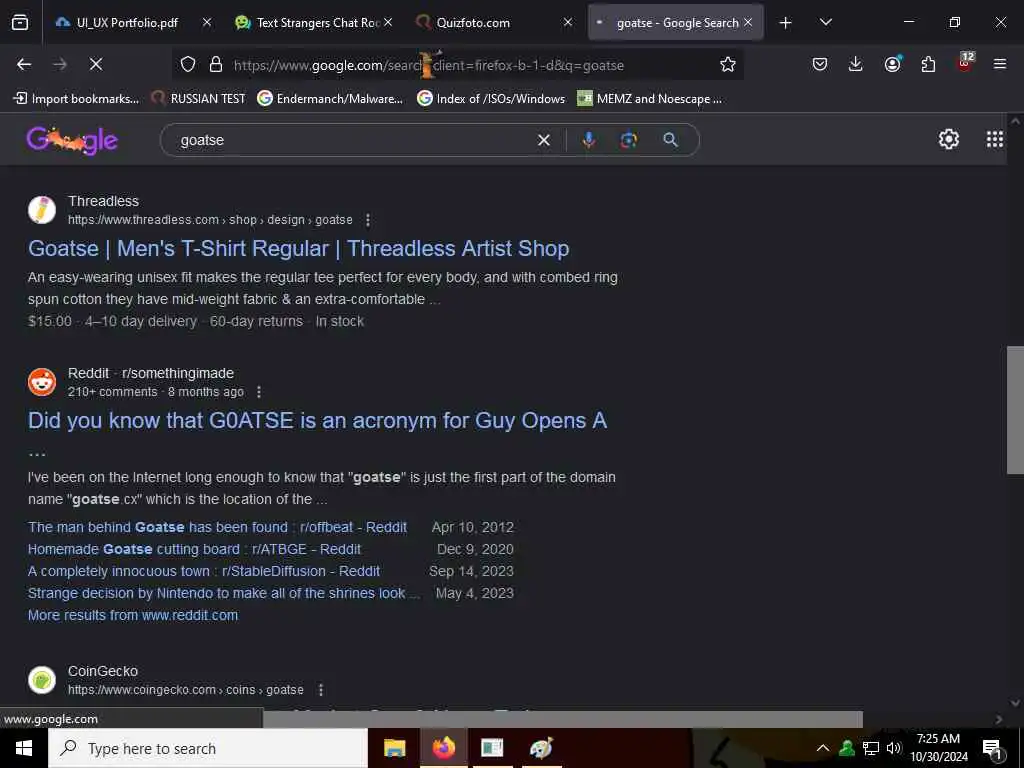
Task: Open RUSSIAN TEST bookmark
Action: click(x=198, y=99)
